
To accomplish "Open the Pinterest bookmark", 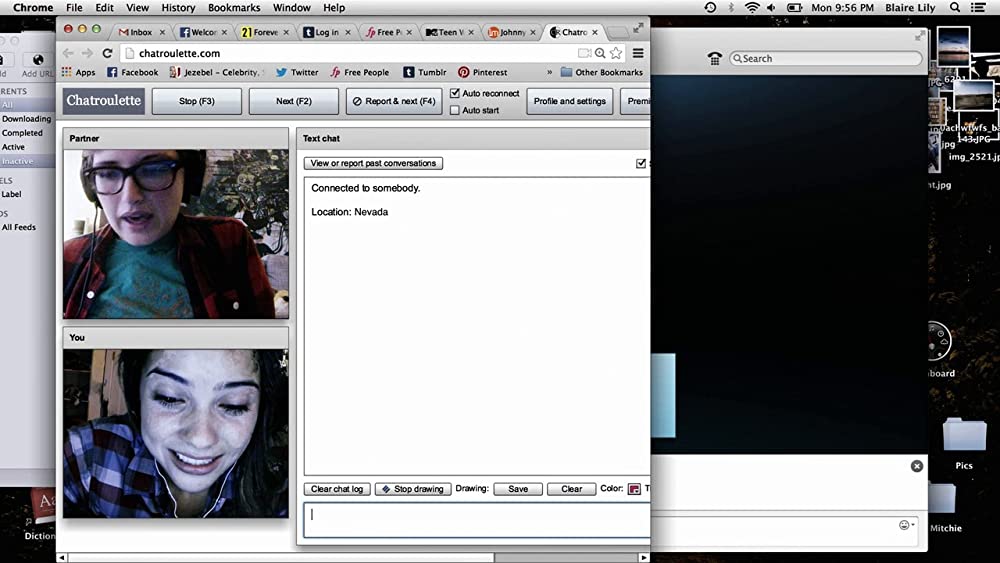I will point(483,73).
